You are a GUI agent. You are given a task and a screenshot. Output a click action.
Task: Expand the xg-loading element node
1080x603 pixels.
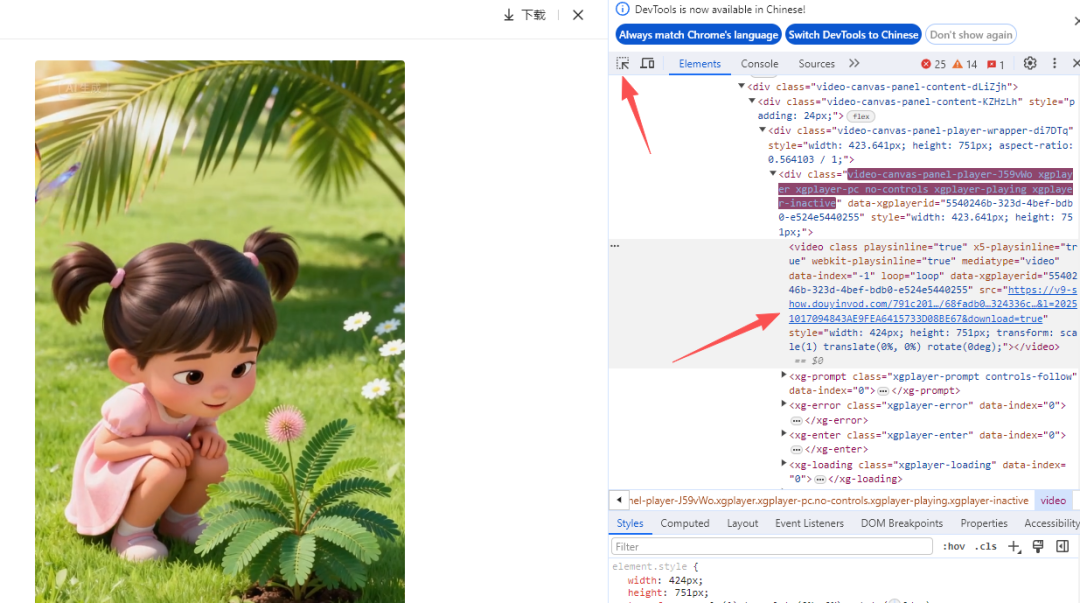point(783,465)
